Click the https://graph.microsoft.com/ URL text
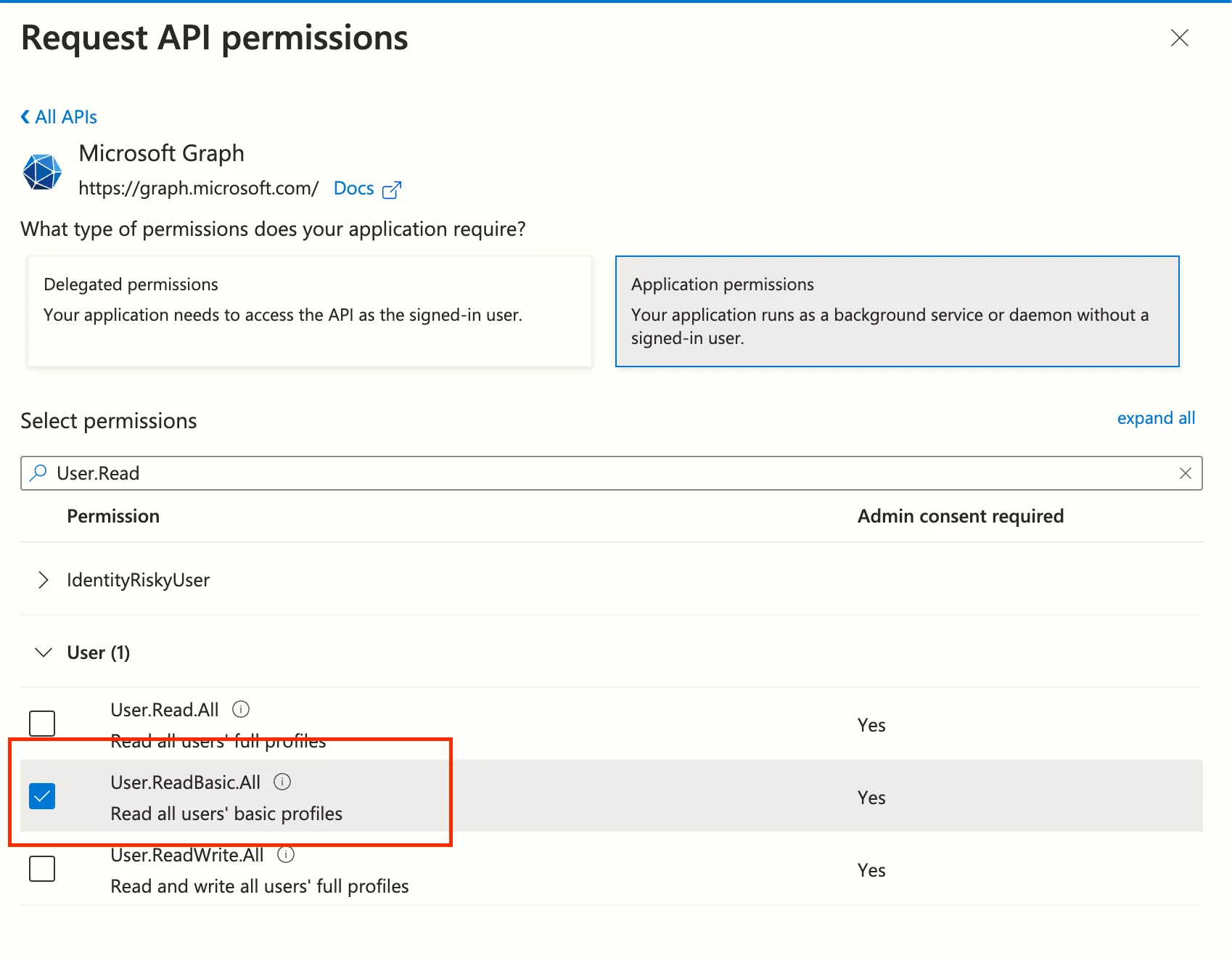 pos(199,189)
